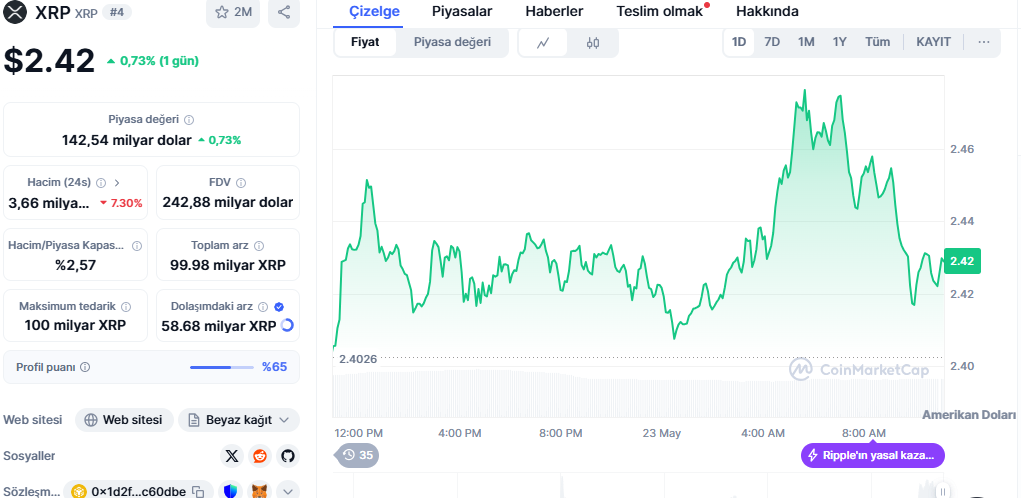Switch to line chart view
Screen dimensions: 1021x498
(x=543, y=43)
